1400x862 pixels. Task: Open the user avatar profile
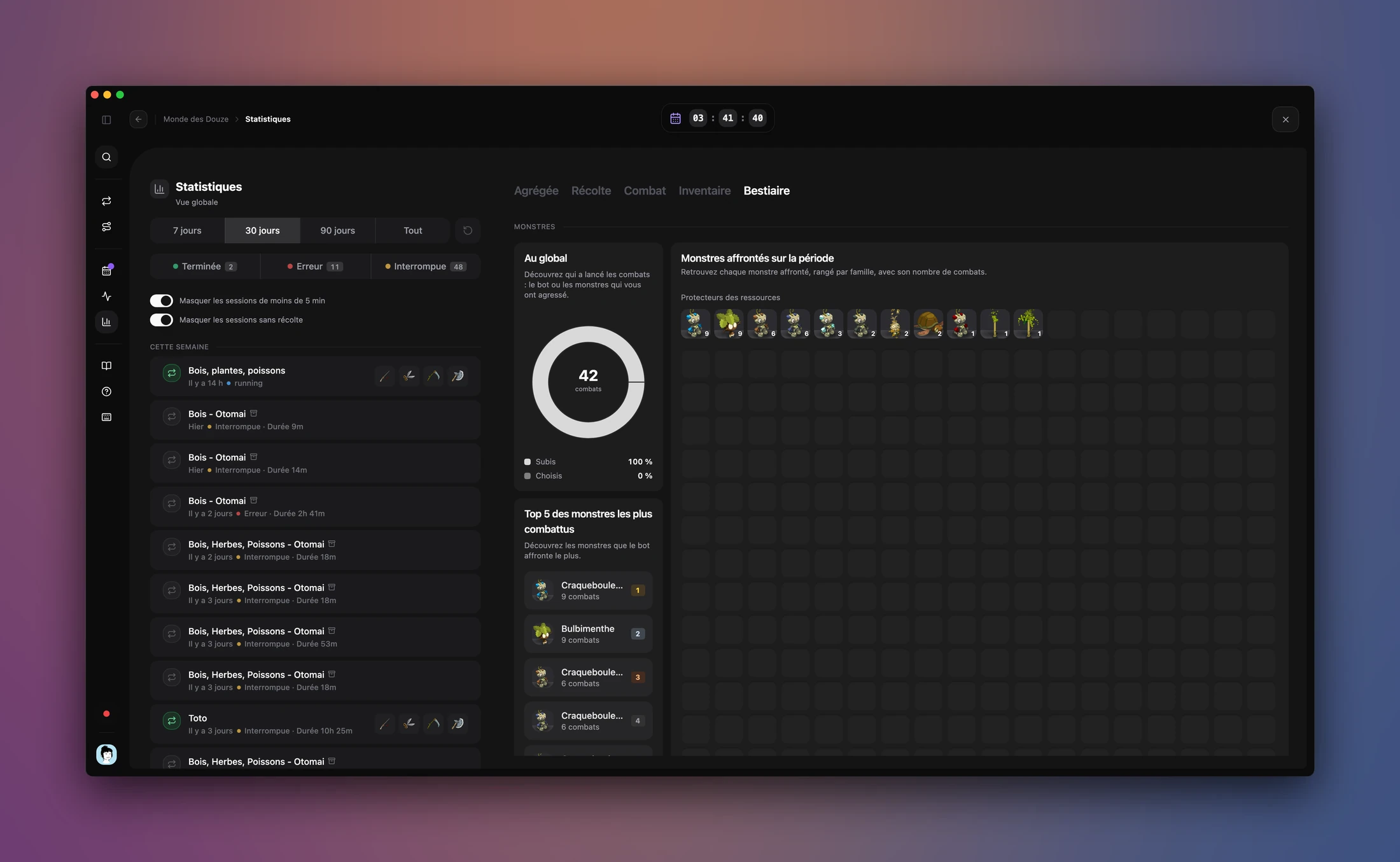click(x=106, y=754)
